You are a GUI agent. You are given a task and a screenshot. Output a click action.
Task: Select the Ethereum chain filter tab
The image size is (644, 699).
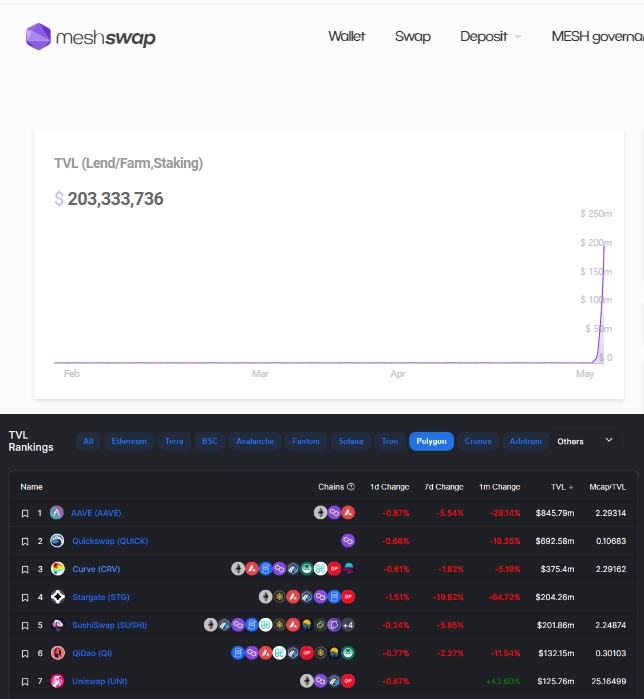tap(129, 441)
